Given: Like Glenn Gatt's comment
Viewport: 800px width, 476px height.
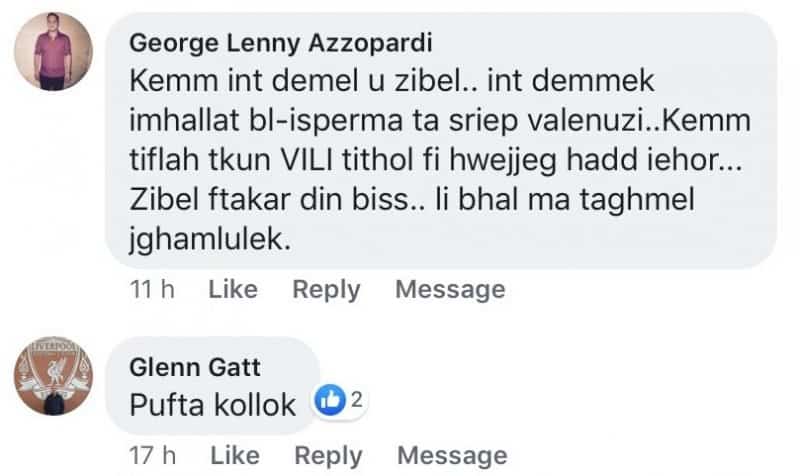Looking at the screenshot, I should [233, 456].
